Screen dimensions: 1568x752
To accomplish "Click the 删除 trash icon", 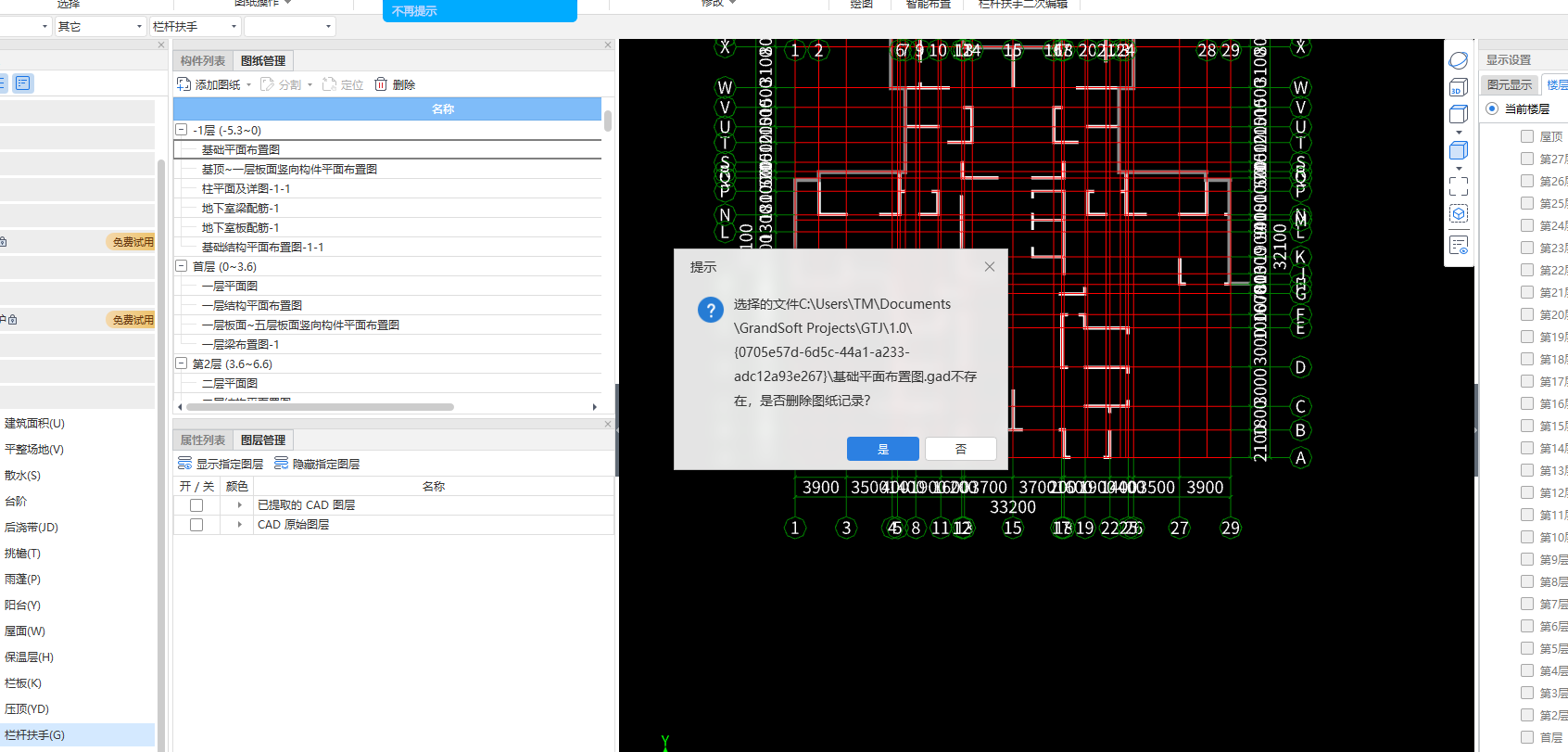I will tap(381, 84).
